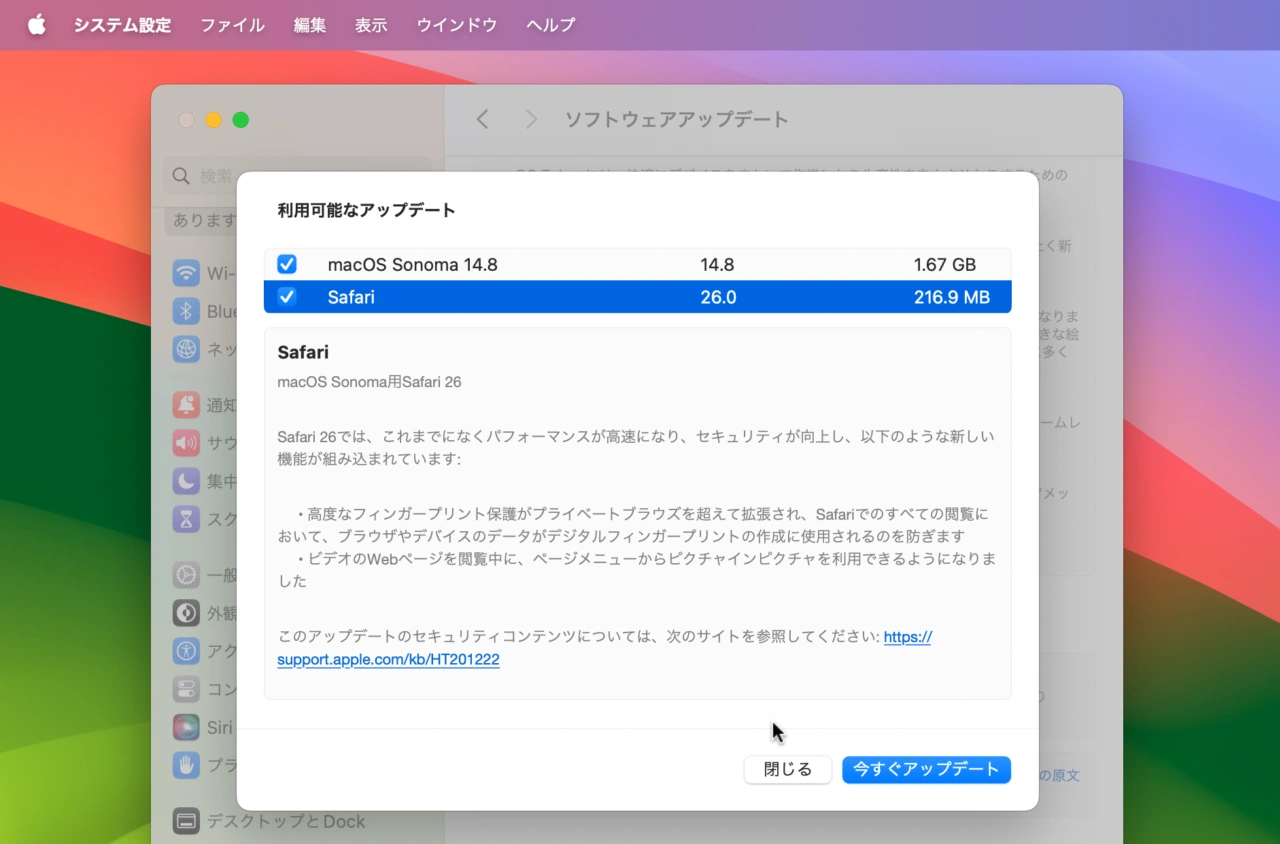Uncheck the macOS Sonoma 14.8 update
The image size is (1280, 844).
click(287, 263)
